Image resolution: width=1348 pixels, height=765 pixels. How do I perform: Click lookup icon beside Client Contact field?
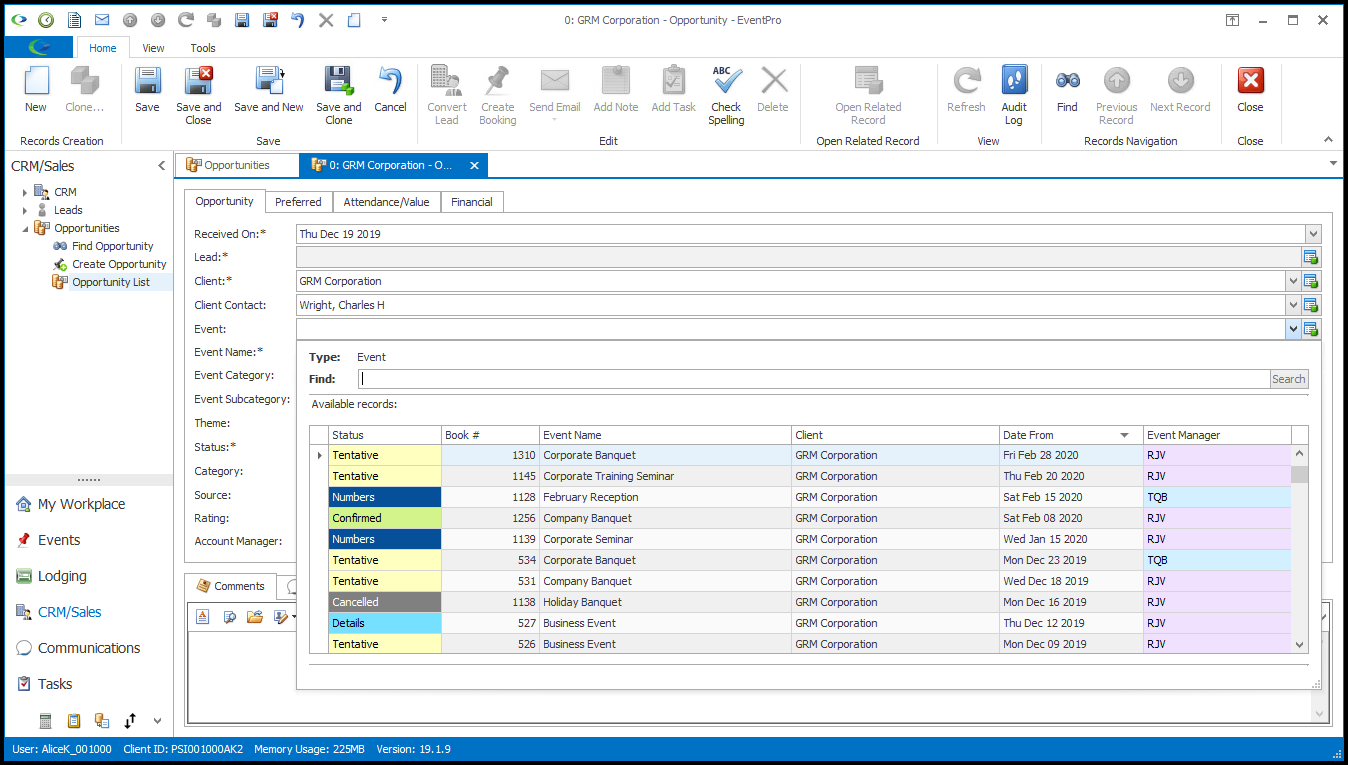click(x=1311, y=305)
